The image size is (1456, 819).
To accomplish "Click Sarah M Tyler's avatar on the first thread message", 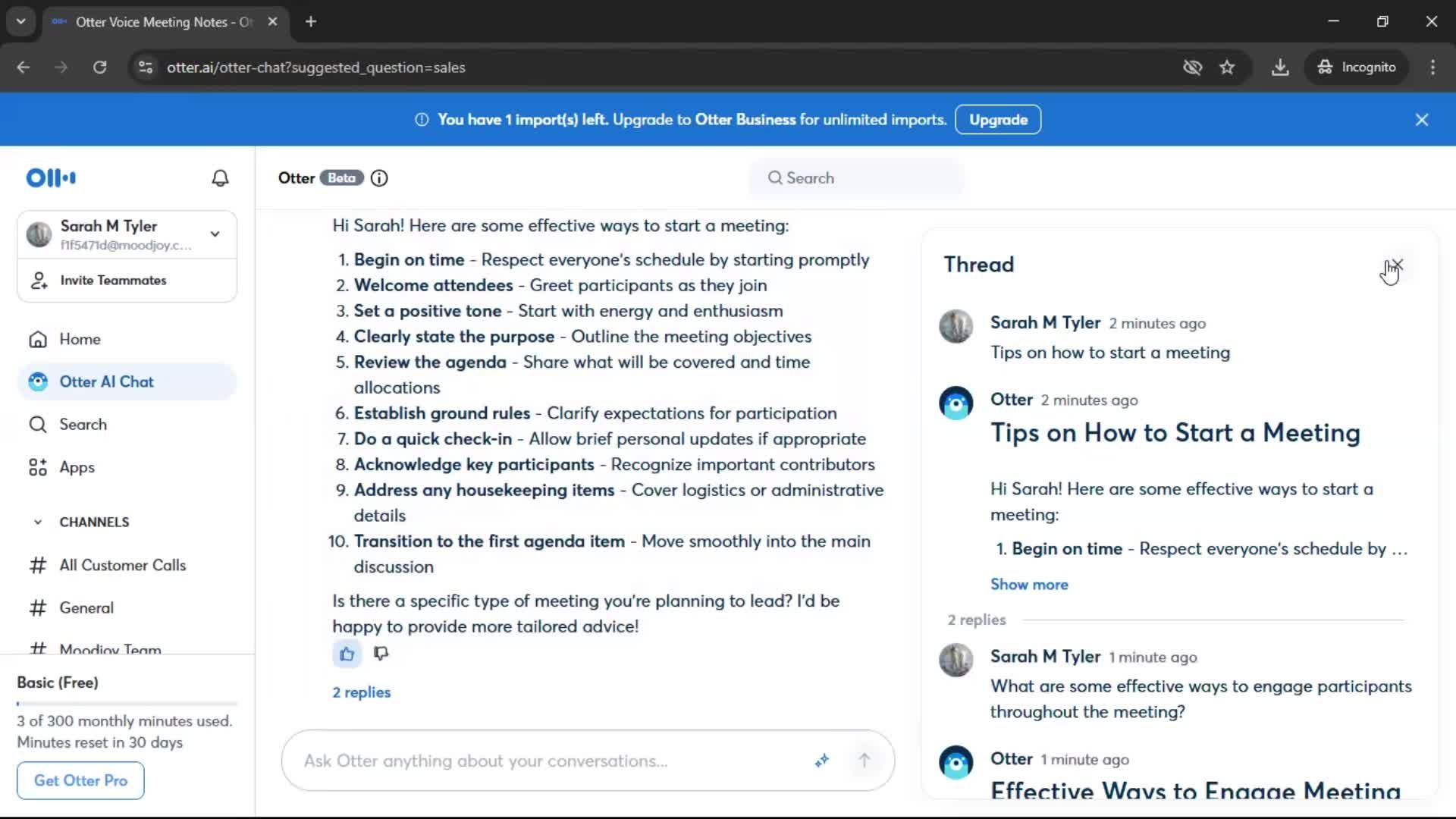I will [955, 326].
